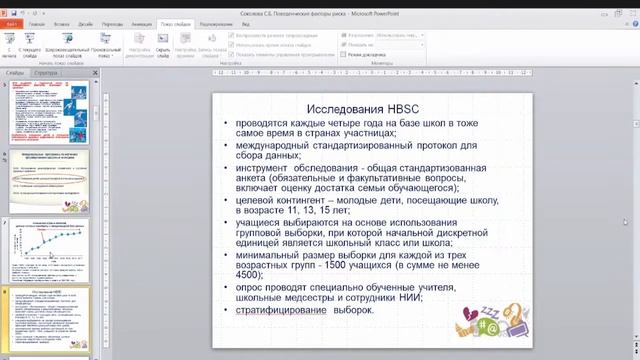This screenshot has width=640, height=360.
Task: Click main editor scroll down arrow
Action: (636, 337)
